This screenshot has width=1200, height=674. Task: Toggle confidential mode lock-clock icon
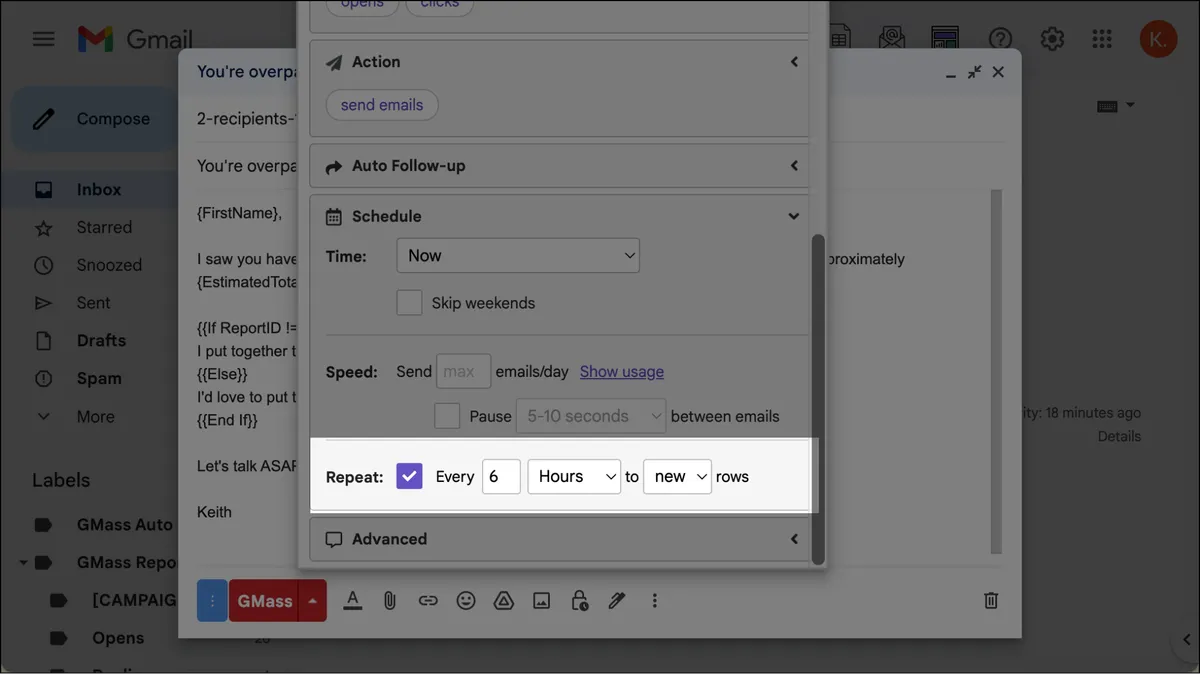[579, 600]
